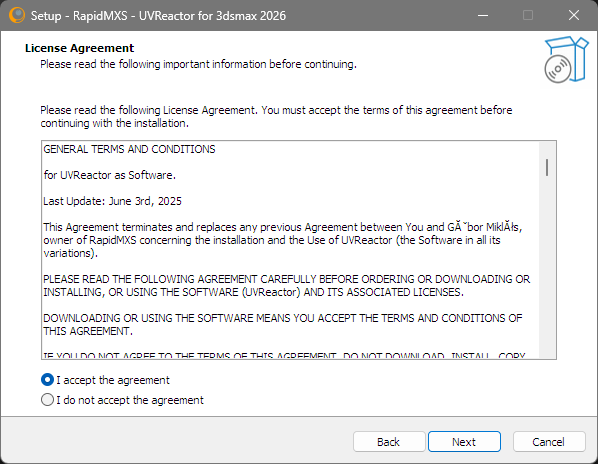Cancel the UVReactor installation

point(549,442)
